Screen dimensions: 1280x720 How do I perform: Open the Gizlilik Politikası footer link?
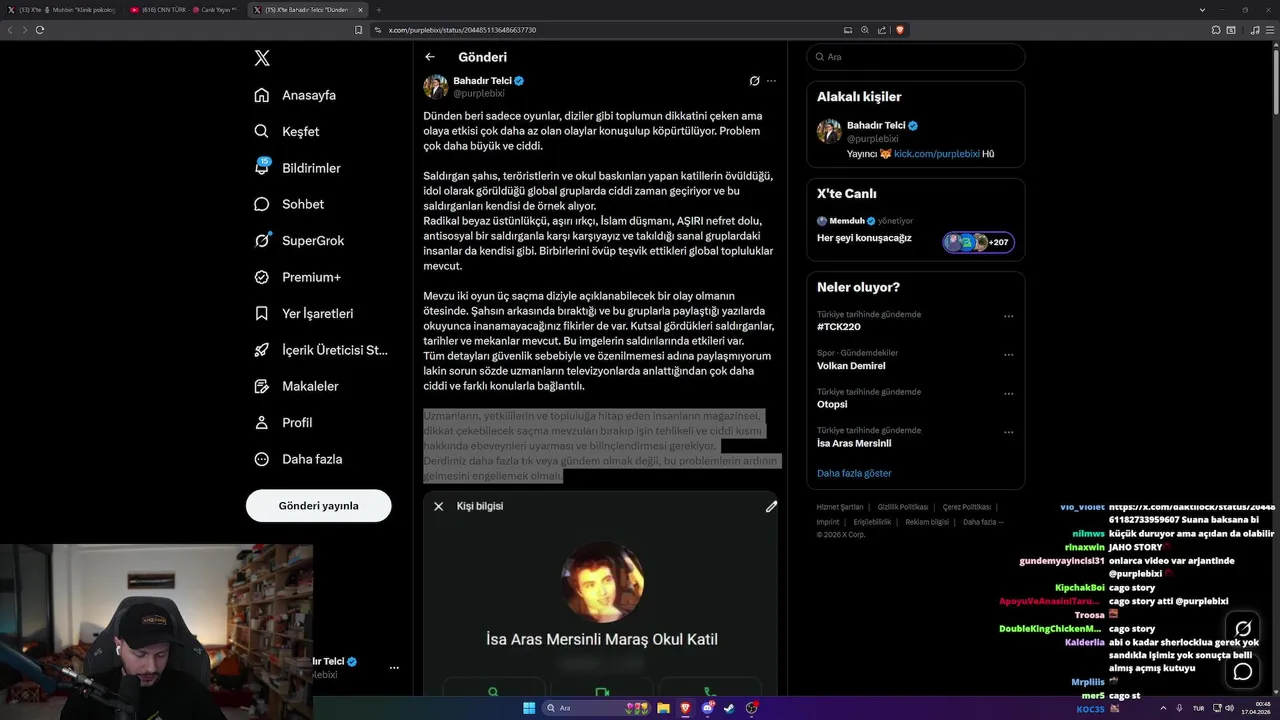903,507
